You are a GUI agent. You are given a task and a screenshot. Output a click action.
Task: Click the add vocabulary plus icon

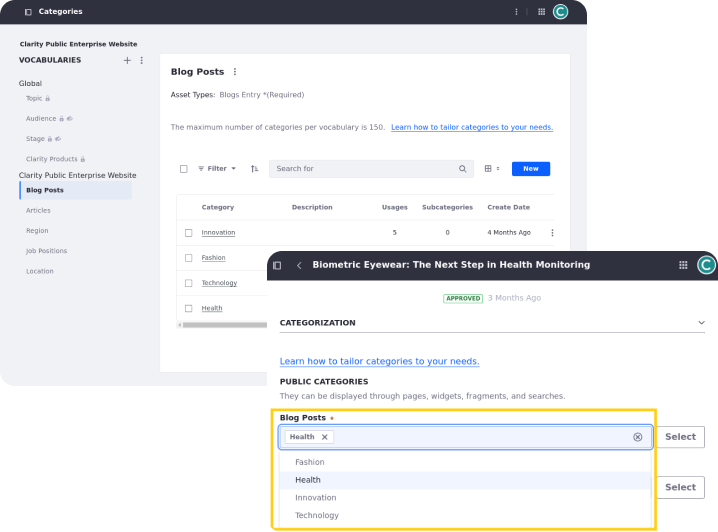click(x=127, y=60)
